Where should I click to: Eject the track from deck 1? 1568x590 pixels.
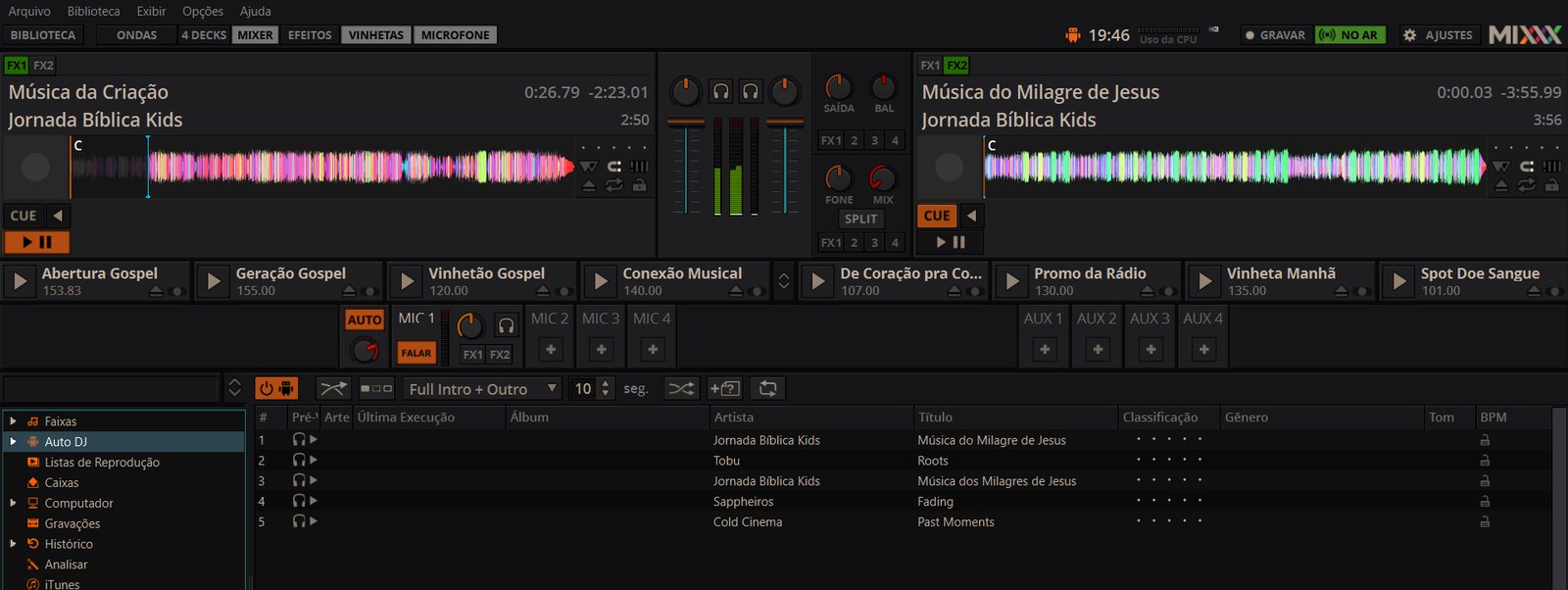pyautogui.click(x=588, y=185)
